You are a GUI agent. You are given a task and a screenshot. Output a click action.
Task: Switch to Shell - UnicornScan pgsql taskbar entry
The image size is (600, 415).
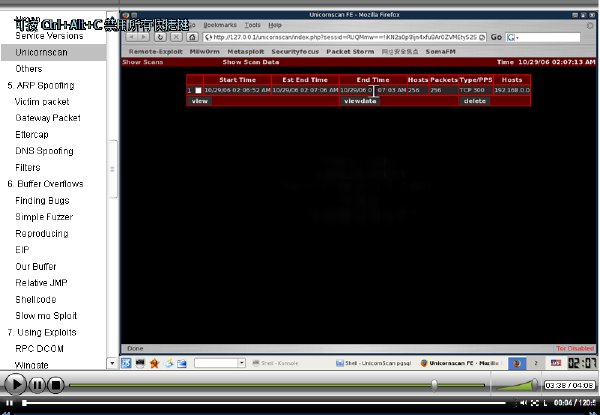tap(373, 363)
